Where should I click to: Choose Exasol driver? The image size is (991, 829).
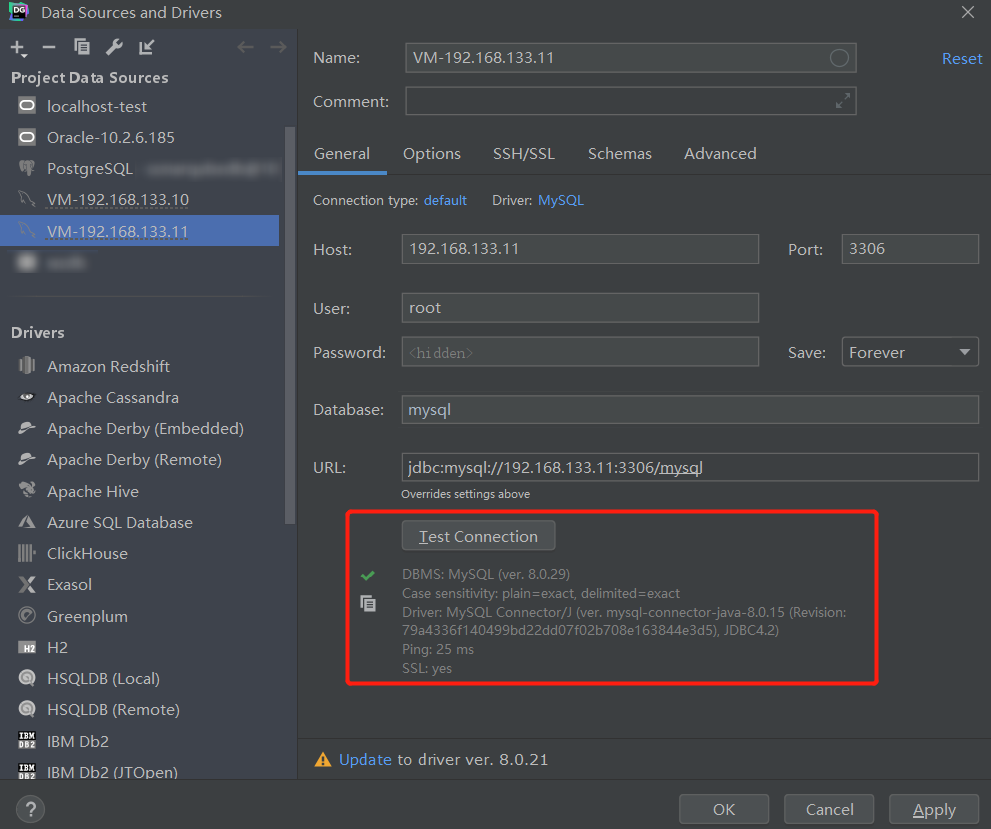[x=140, y=584]
